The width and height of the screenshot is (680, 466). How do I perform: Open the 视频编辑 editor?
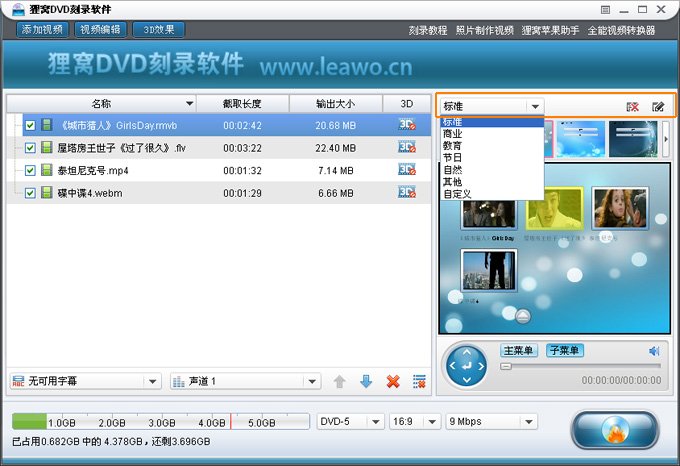[x=101, y=29]
